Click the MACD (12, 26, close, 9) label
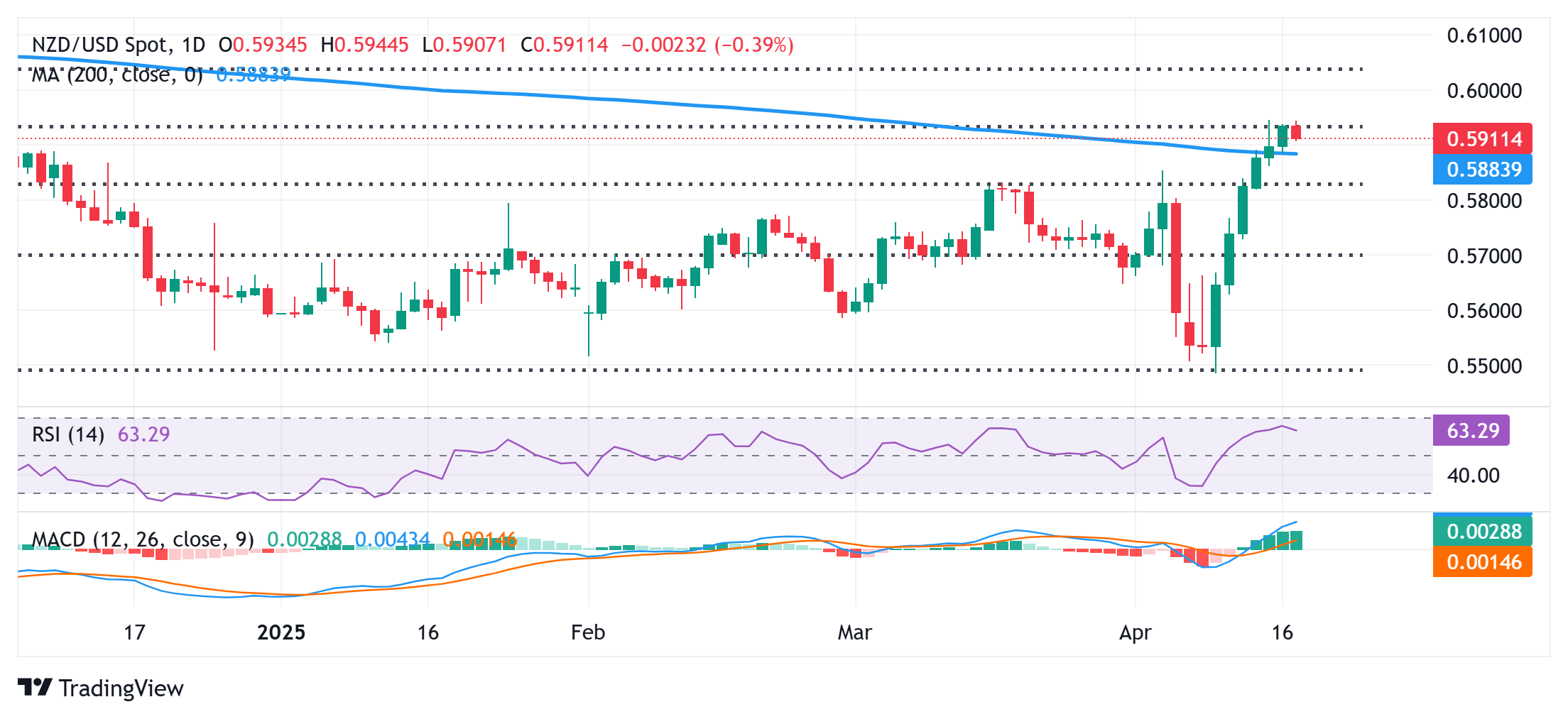The height and width of the screenshot is (719, 1568). (143, 539)
